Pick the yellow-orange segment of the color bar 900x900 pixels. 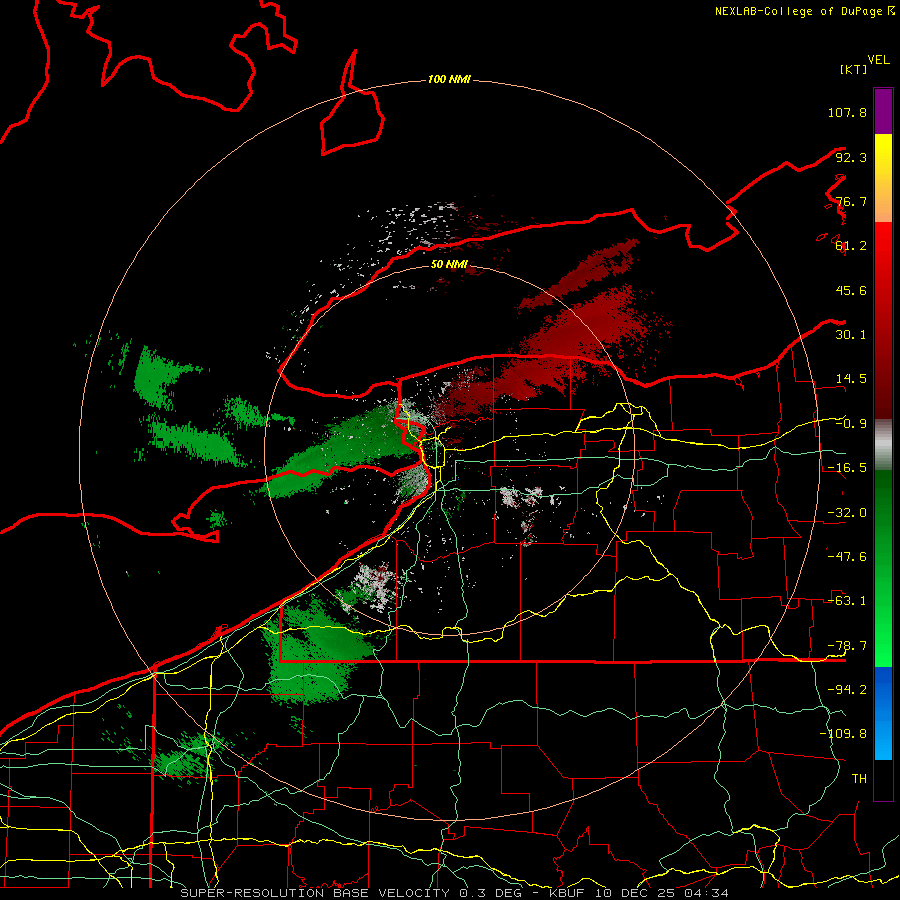[x=883, y=178]
